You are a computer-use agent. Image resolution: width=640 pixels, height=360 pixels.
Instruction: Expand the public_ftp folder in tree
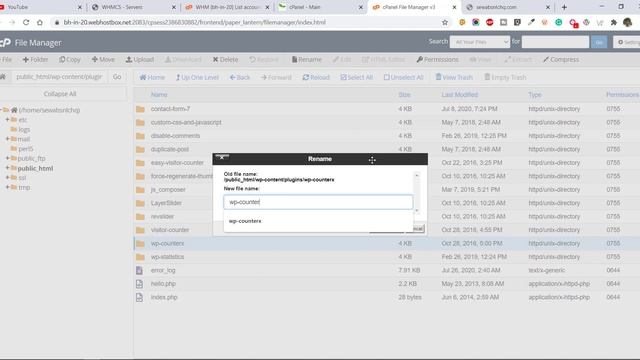pyautogui.click(x=7, y=158)
